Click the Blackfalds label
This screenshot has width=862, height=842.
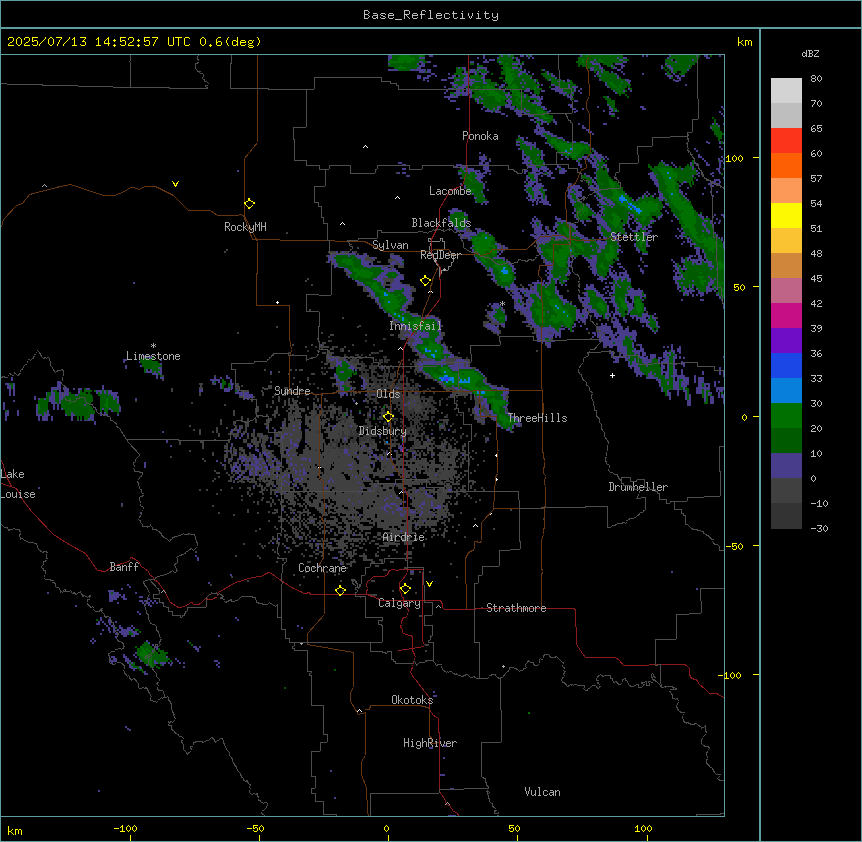(x=441, y=223)
